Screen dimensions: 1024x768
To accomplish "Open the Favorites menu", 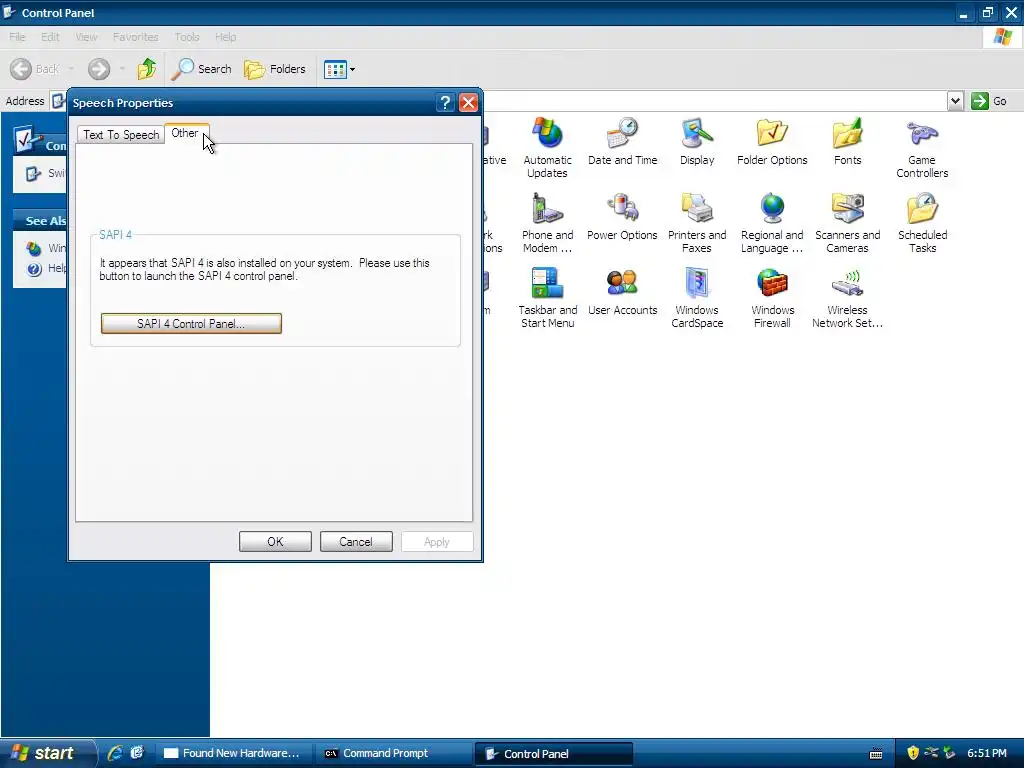I will click(x=135, y=37).
